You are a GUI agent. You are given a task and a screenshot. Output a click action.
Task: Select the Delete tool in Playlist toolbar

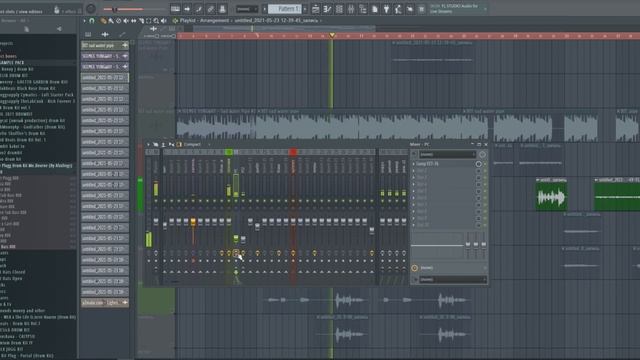(x=118, y=20)
